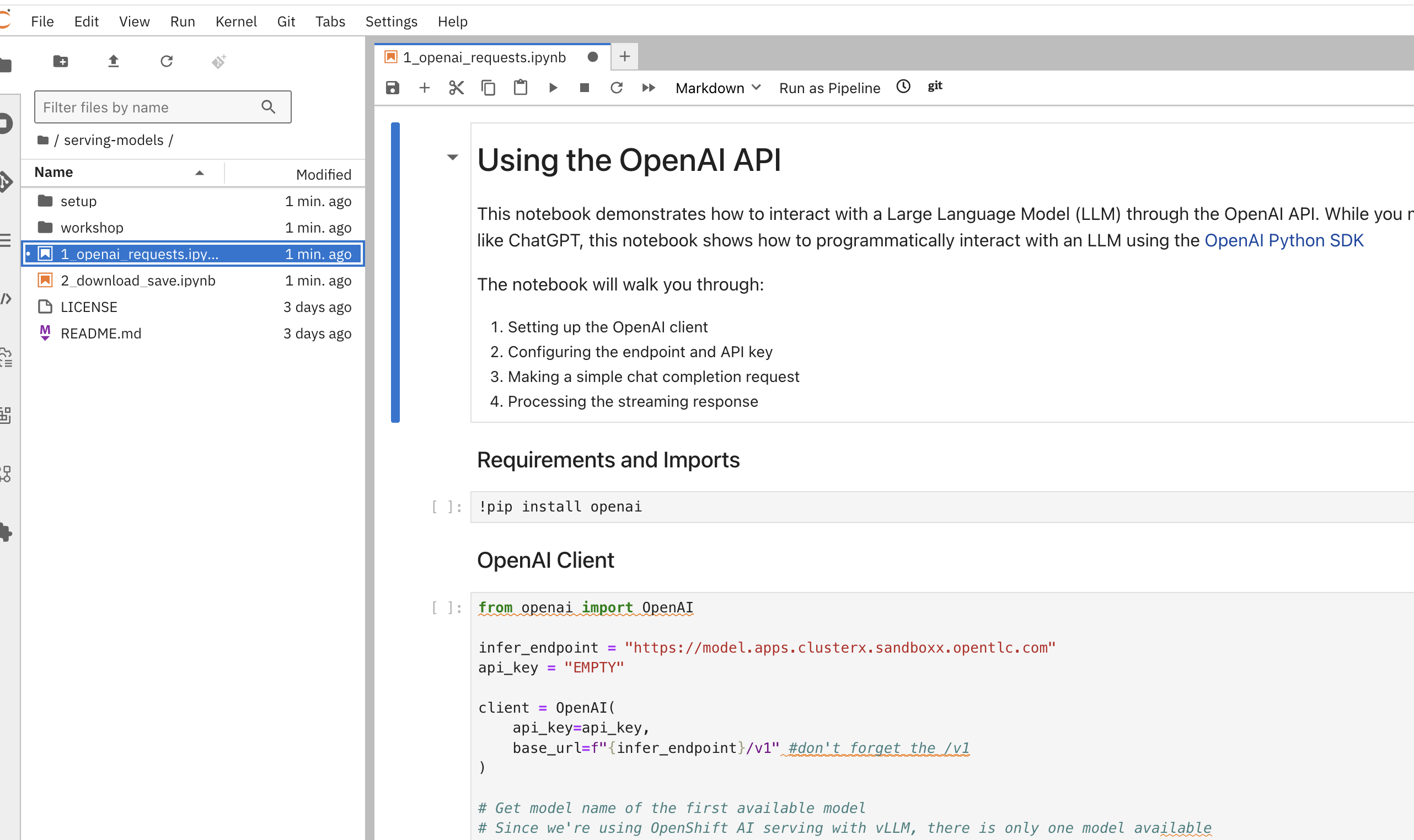Follow the OpenAI Python SDK link

coord(1284,240)
